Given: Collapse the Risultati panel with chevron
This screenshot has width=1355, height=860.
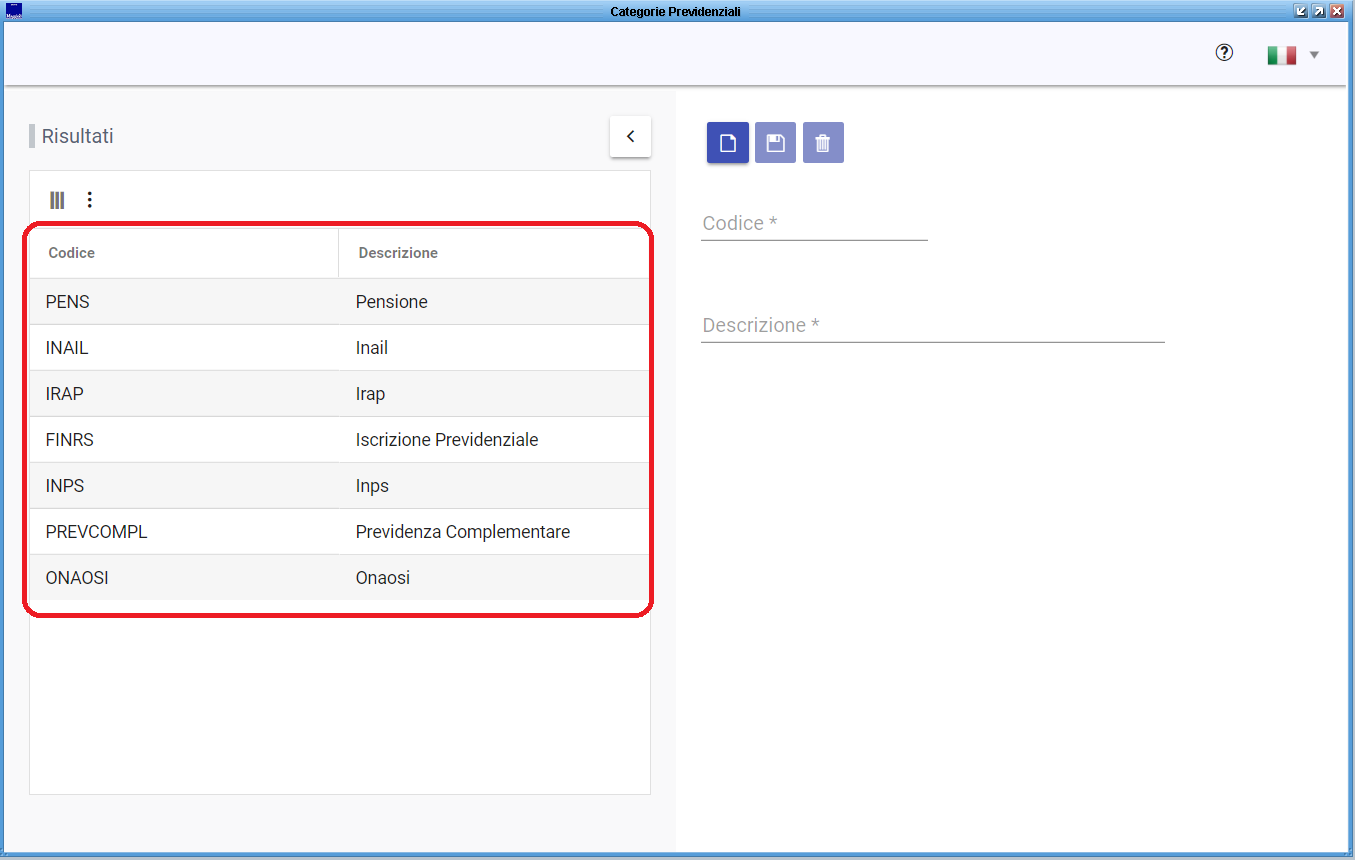Looking at the screenshot, I should tap(630, 137).
